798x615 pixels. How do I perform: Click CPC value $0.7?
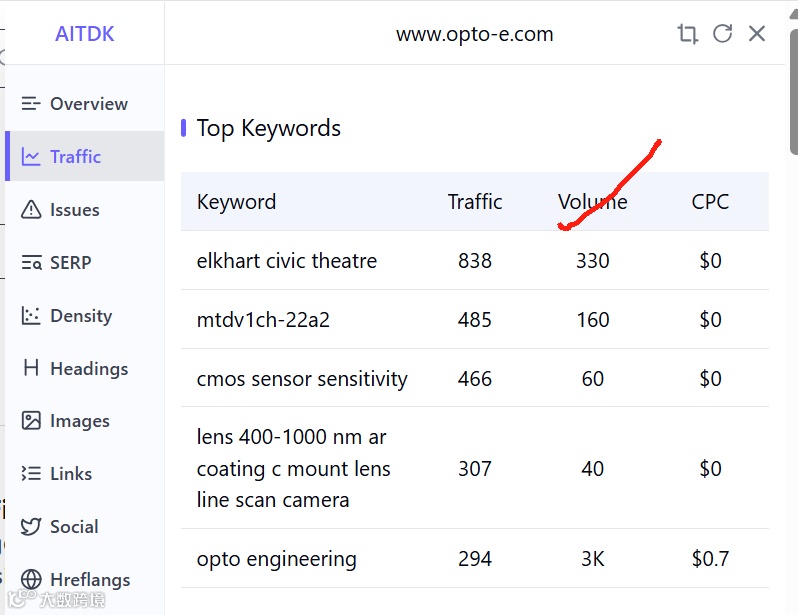coord(710,559)
